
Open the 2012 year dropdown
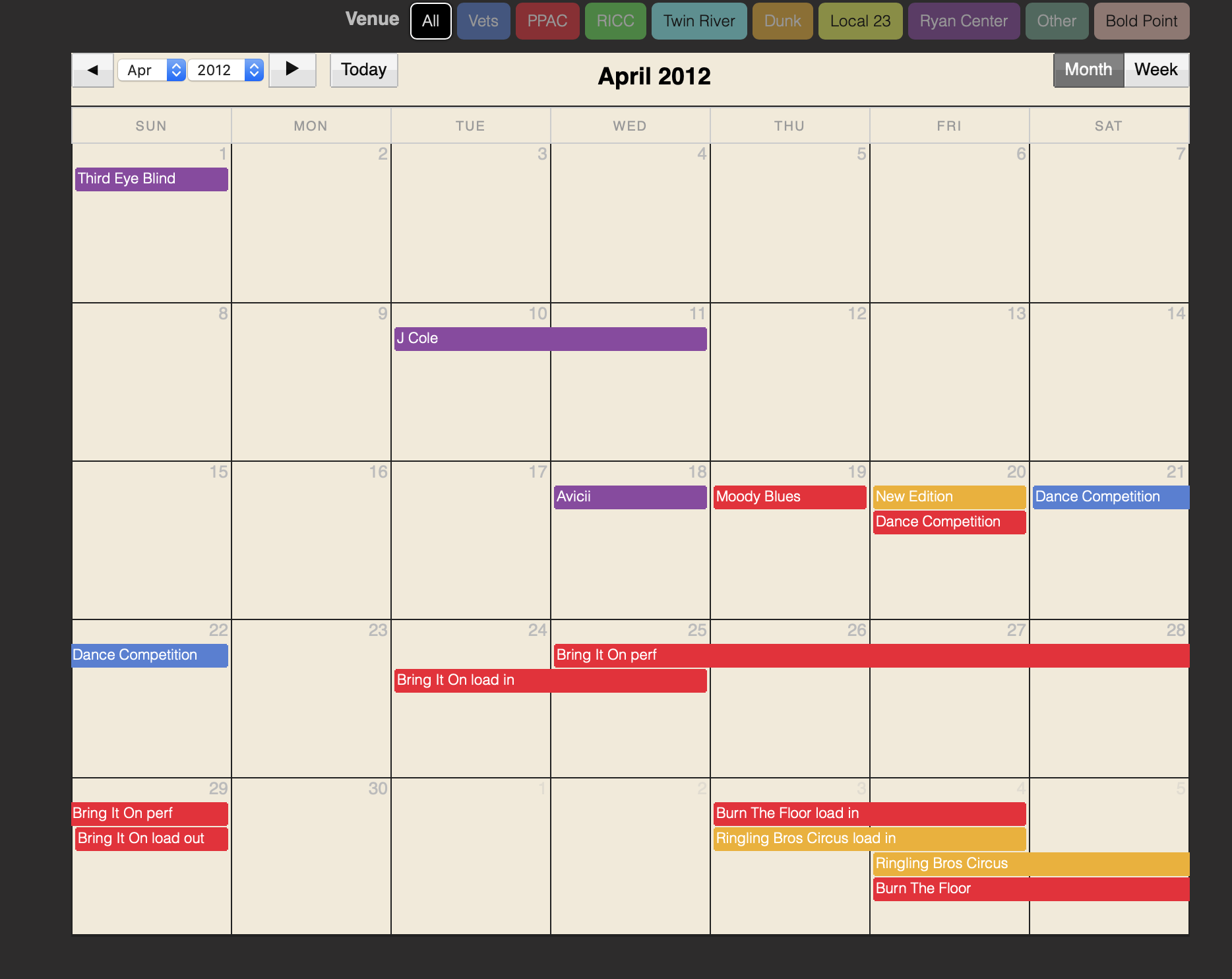pos(226,70)
